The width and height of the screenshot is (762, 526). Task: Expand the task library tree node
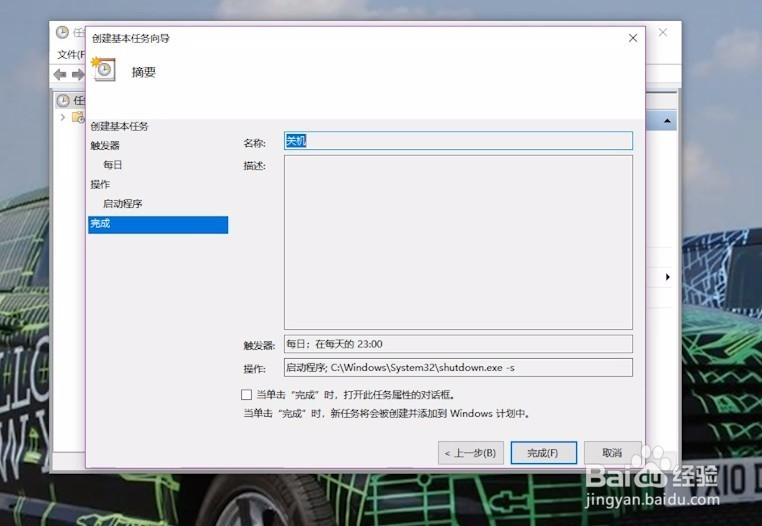[63, 117]
